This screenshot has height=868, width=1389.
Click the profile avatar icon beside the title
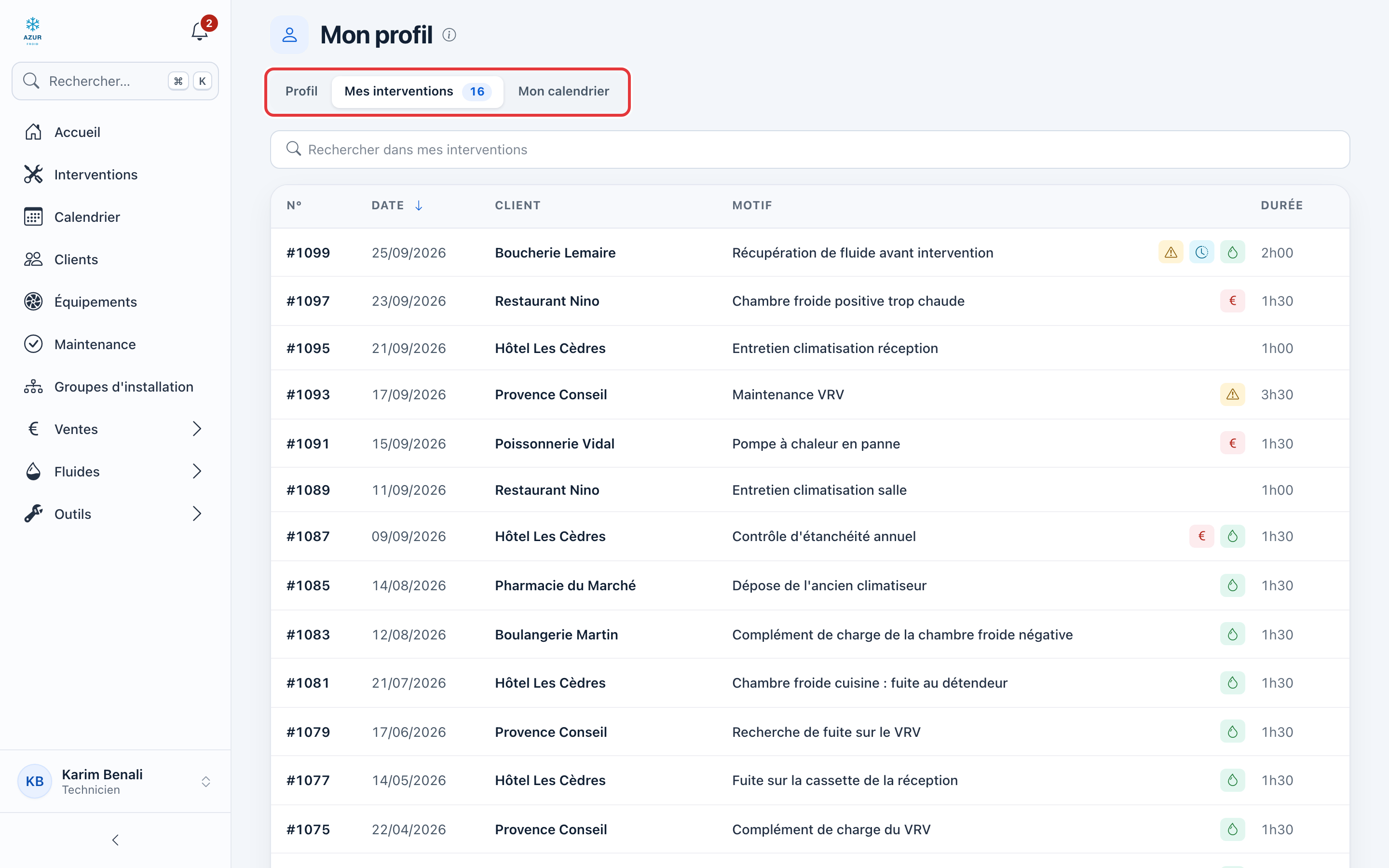(289, 35)
